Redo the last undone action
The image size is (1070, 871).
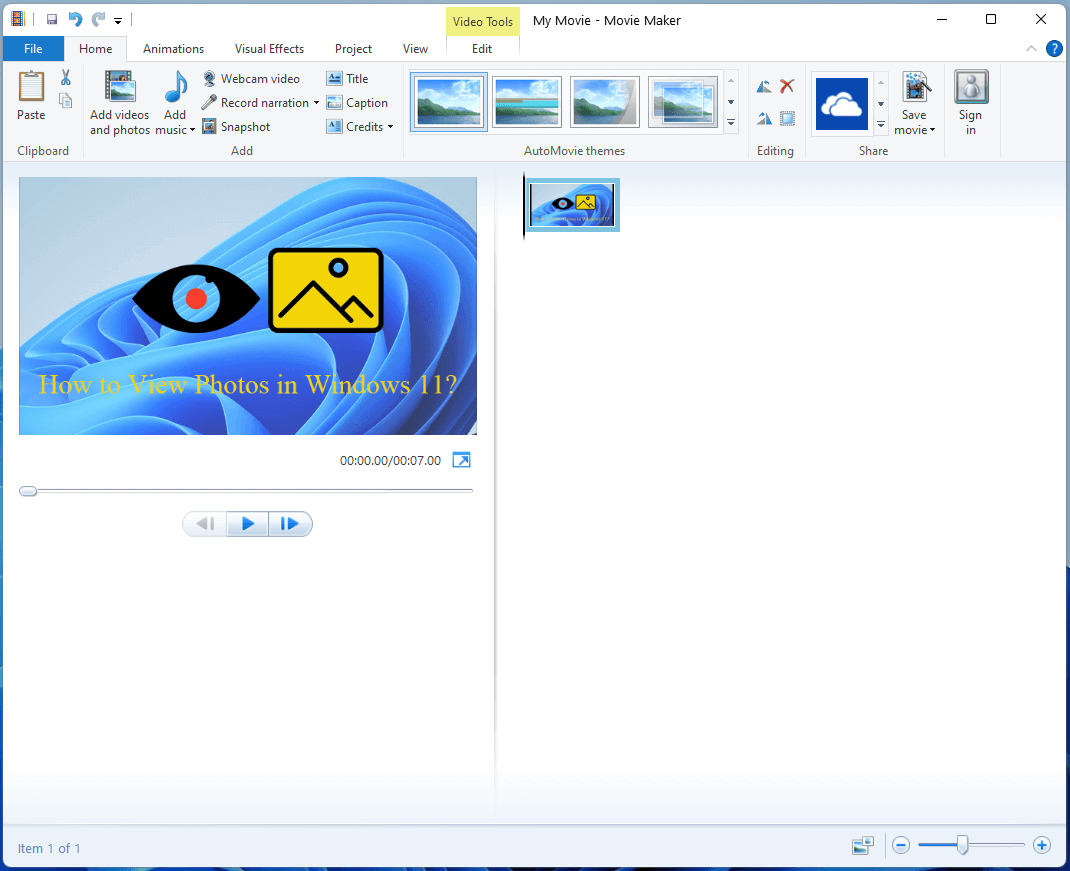pyautogui.click(x=98, y=20)
